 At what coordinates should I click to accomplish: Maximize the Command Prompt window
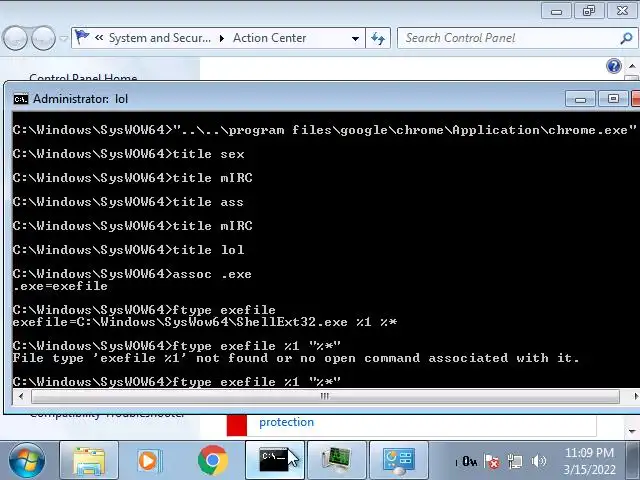tap(613, 99)
